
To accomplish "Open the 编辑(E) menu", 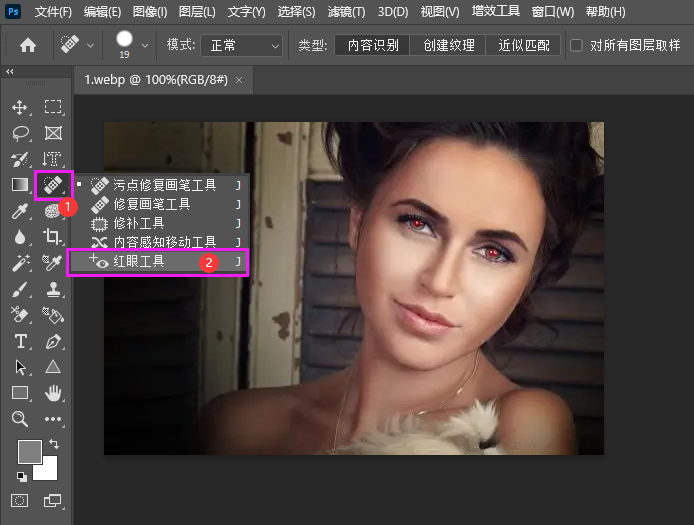I will point(102,12).
